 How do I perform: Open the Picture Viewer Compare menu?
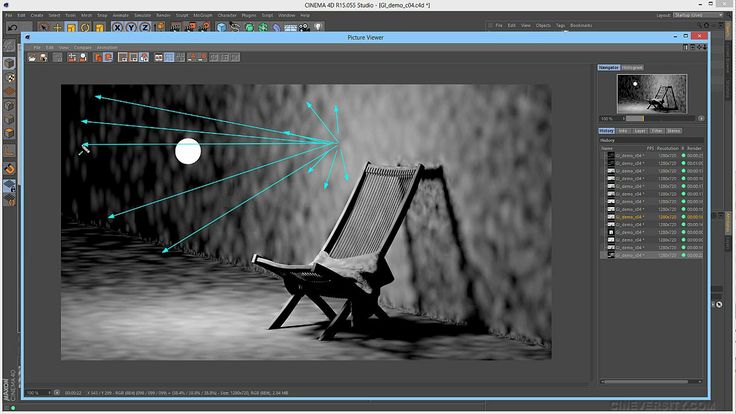pyautogui.click(x=83, y=47)
